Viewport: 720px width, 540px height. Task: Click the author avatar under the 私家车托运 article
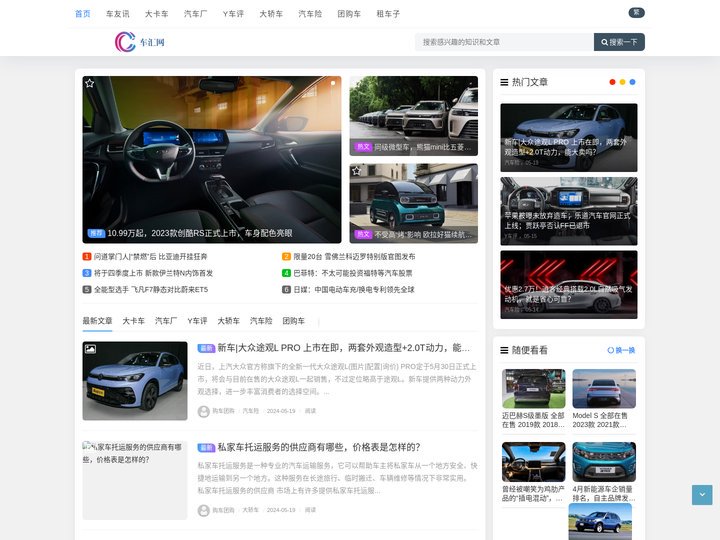(x=203, y=510)
